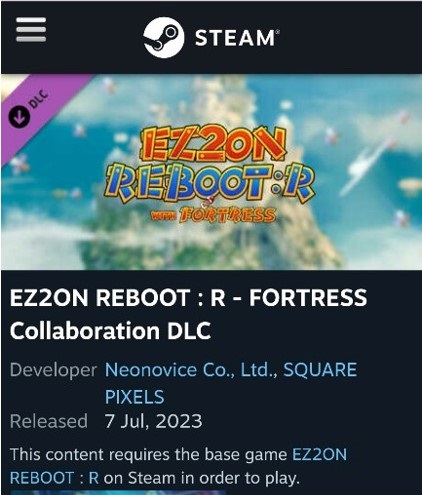Viewport: 422px width, 495px height.
Task: Open the hamburger navigation menu
Action: coord(31,30)
